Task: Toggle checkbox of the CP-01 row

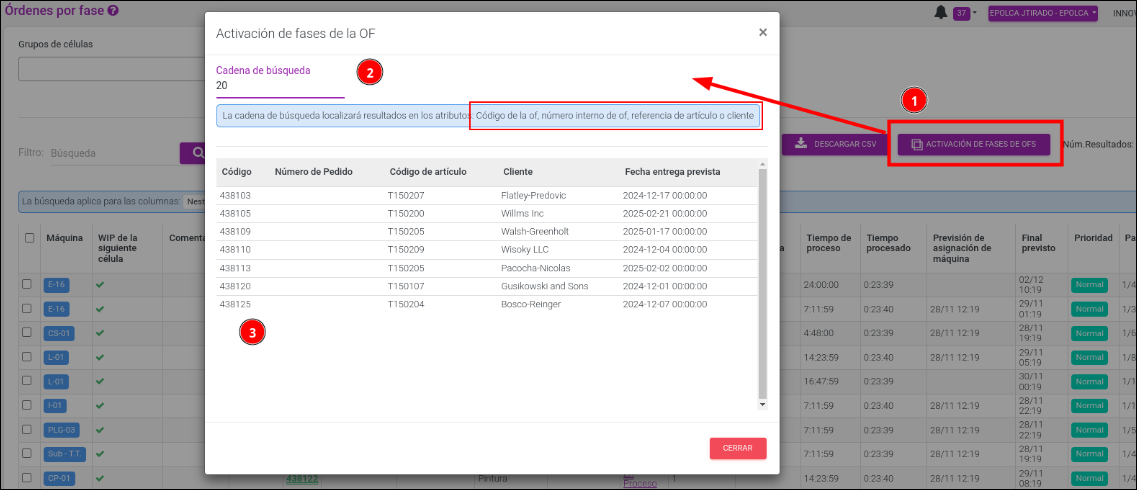Action: [27, 478]
